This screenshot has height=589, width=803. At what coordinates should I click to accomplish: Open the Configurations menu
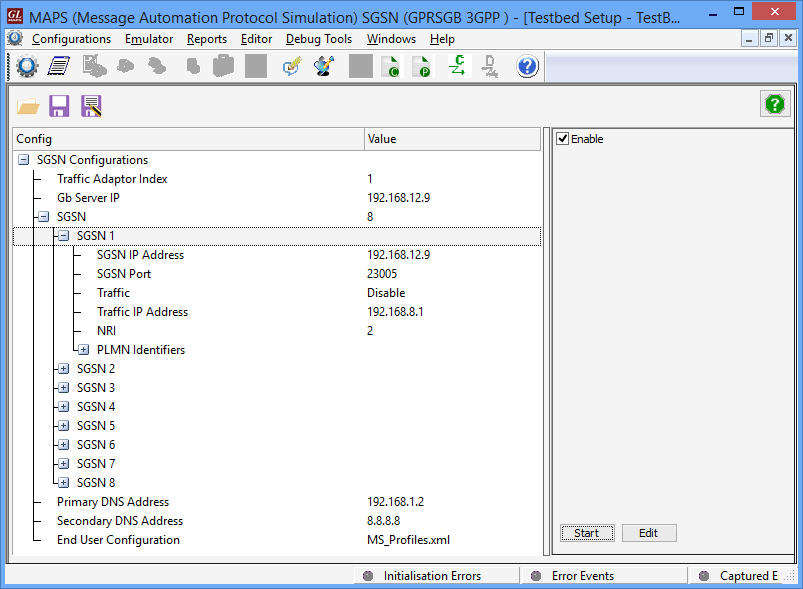coord(71,39)
